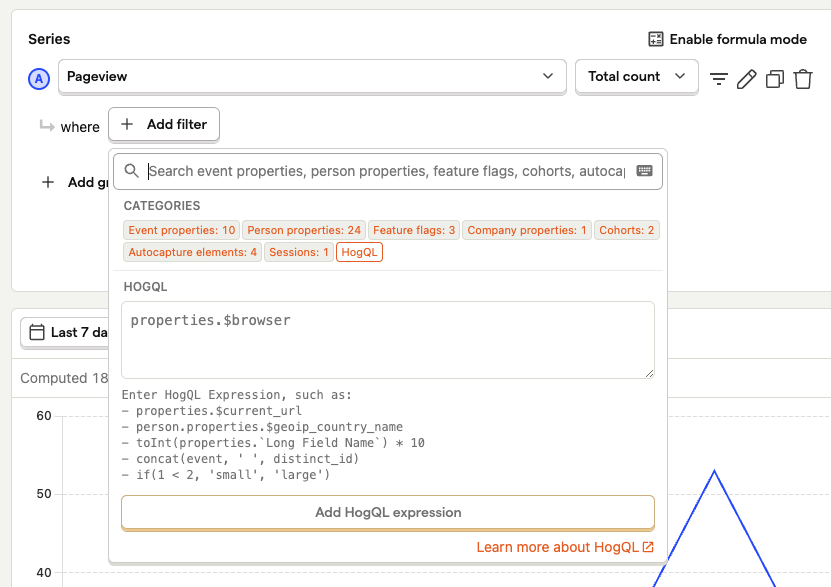Click the pencil rename series icon
The width and height of the screenshot is (831, 587).
[x=747, y=79]
